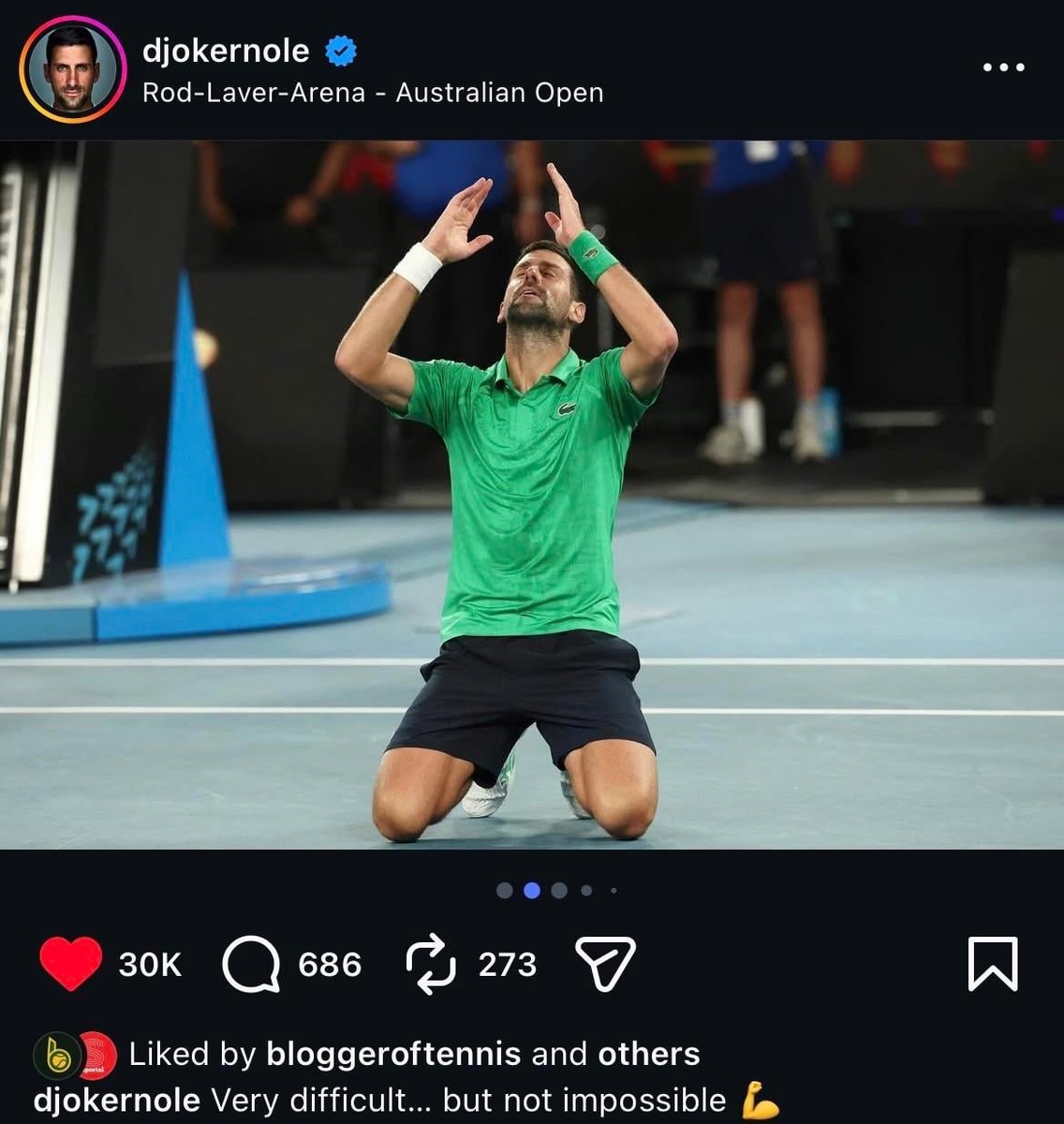Open bloggeroftennis profile from likes
Image resolution: width=1064 pixels, height=1124 pixels.
point(393,1054)
